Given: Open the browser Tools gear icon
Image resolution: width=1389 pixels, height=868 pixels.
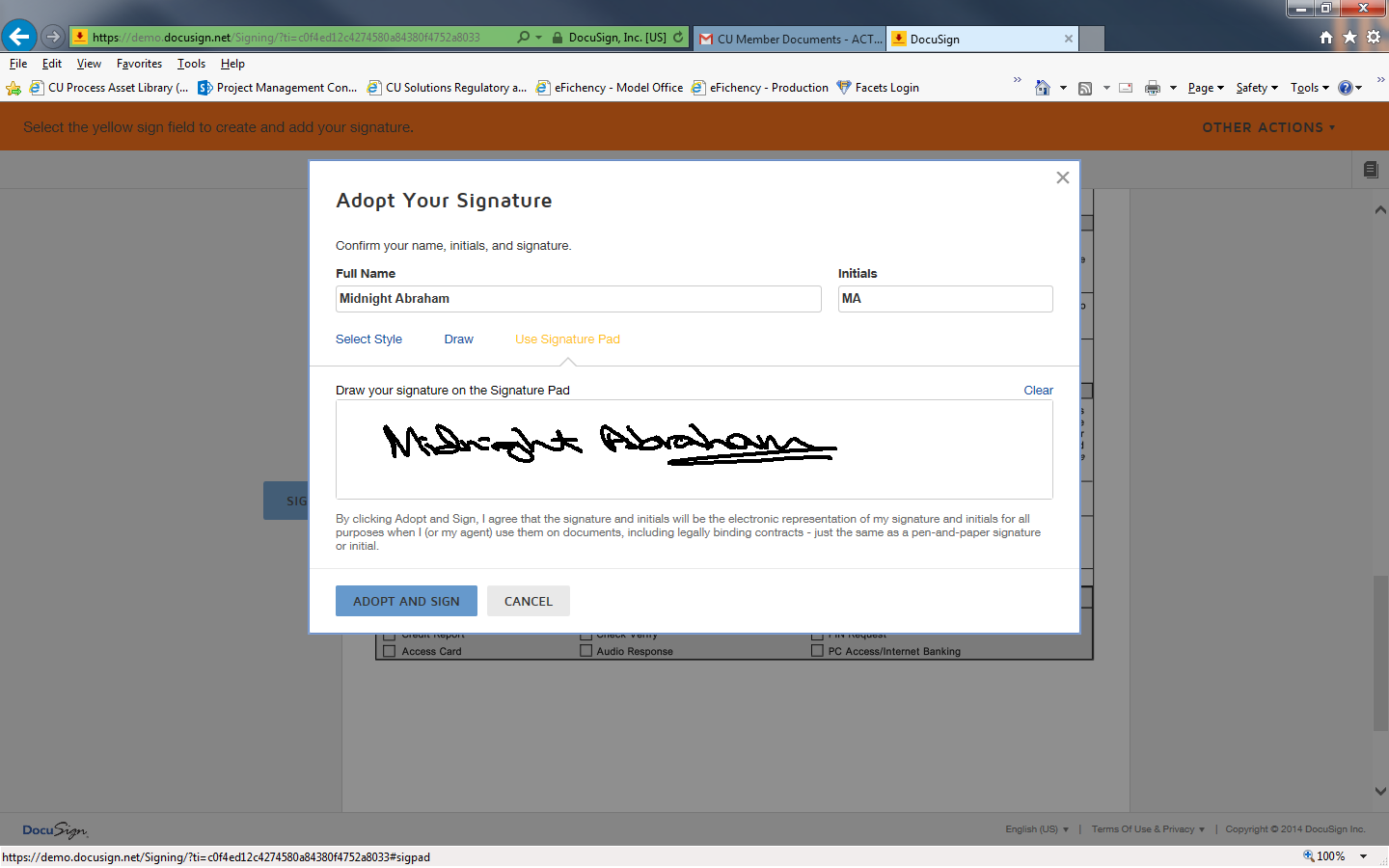Looking at the screenshot, I should point(1374,37).
